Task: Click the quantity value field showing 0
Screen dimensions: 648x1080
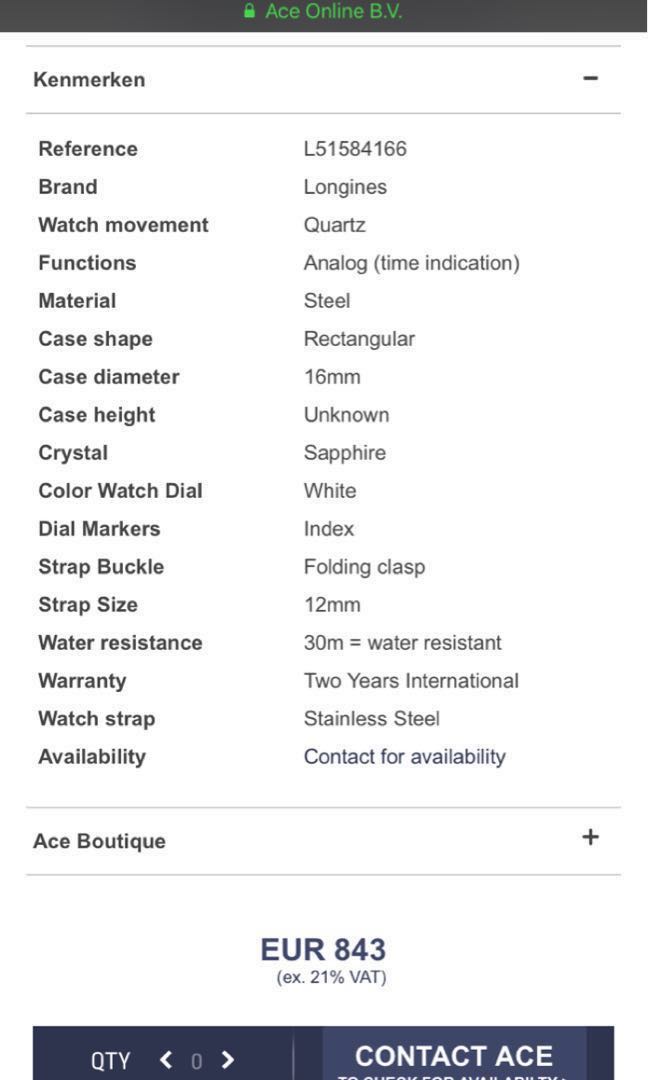Action: pos(197,1061)
